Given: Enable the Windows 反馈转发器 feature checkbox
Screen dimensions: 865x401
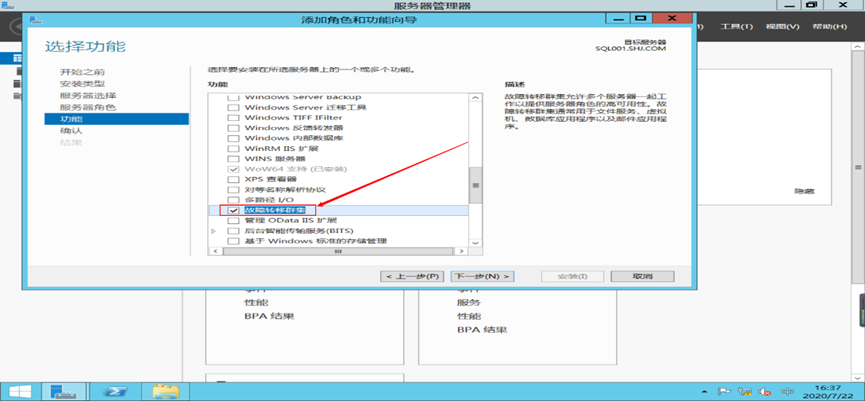Looking at the screenshot, I should 234,128.
